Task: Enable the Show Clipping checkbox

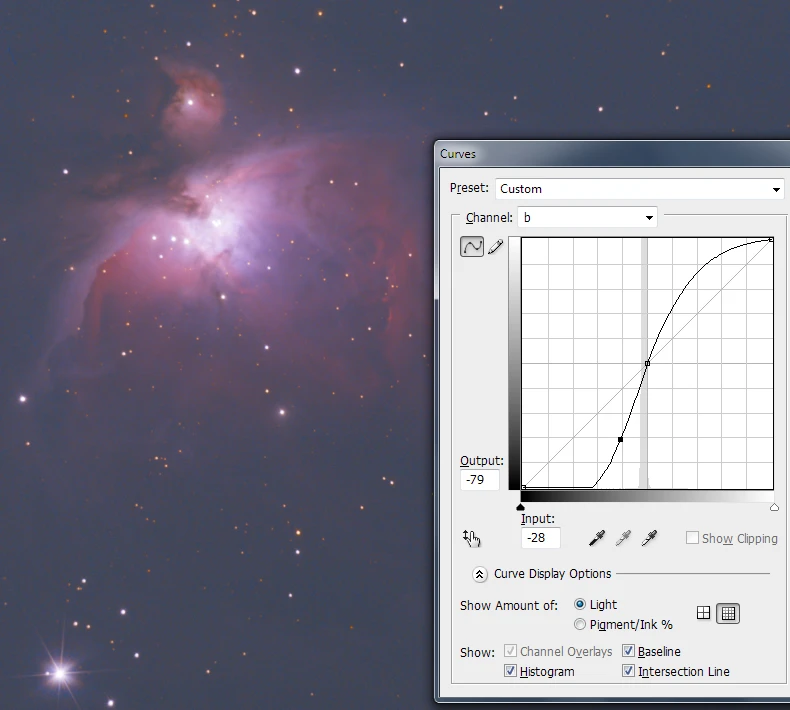Action: point(692,538)
